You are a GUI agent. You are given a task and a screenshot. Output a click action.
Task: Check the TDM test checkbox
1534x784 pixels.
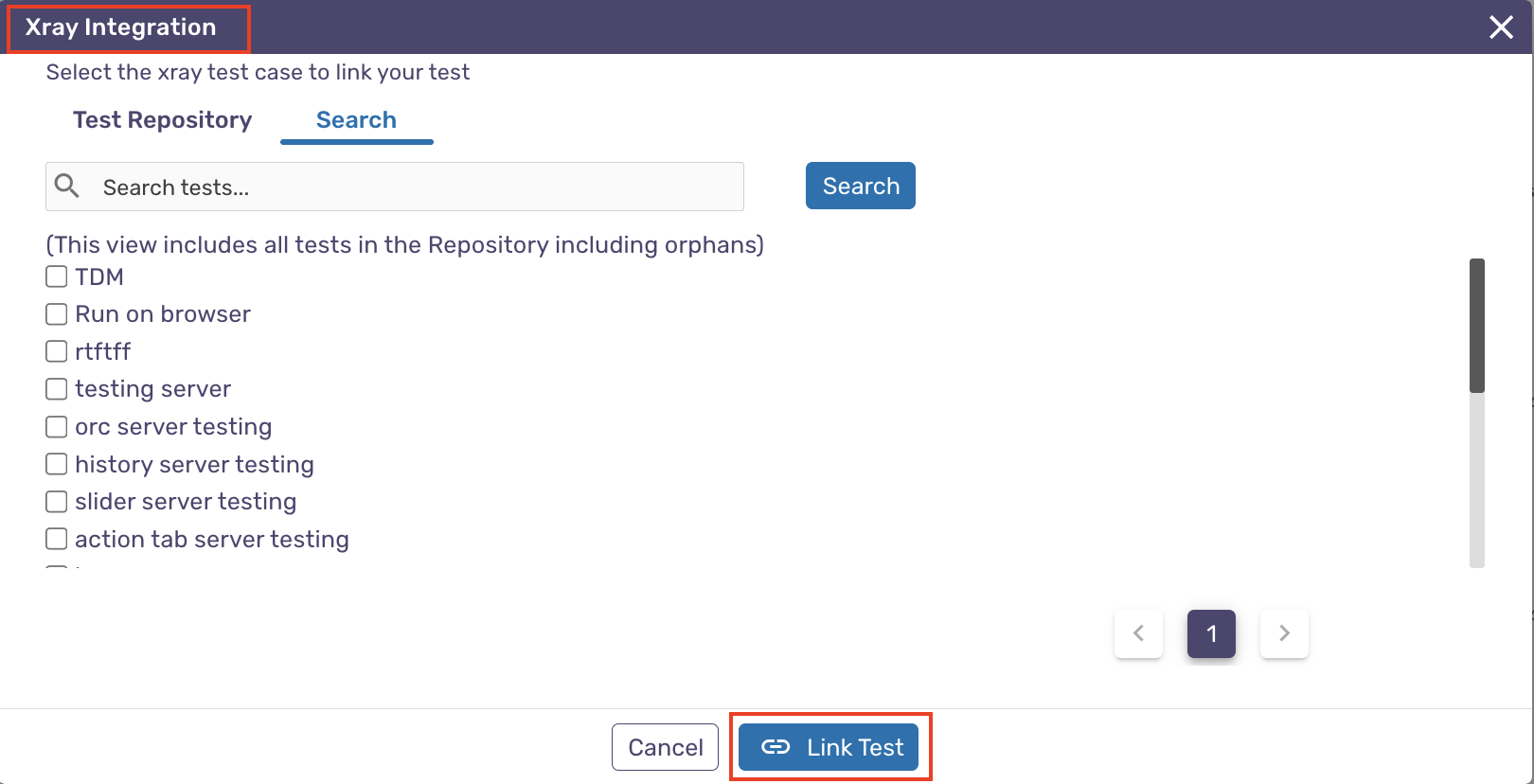57,276
